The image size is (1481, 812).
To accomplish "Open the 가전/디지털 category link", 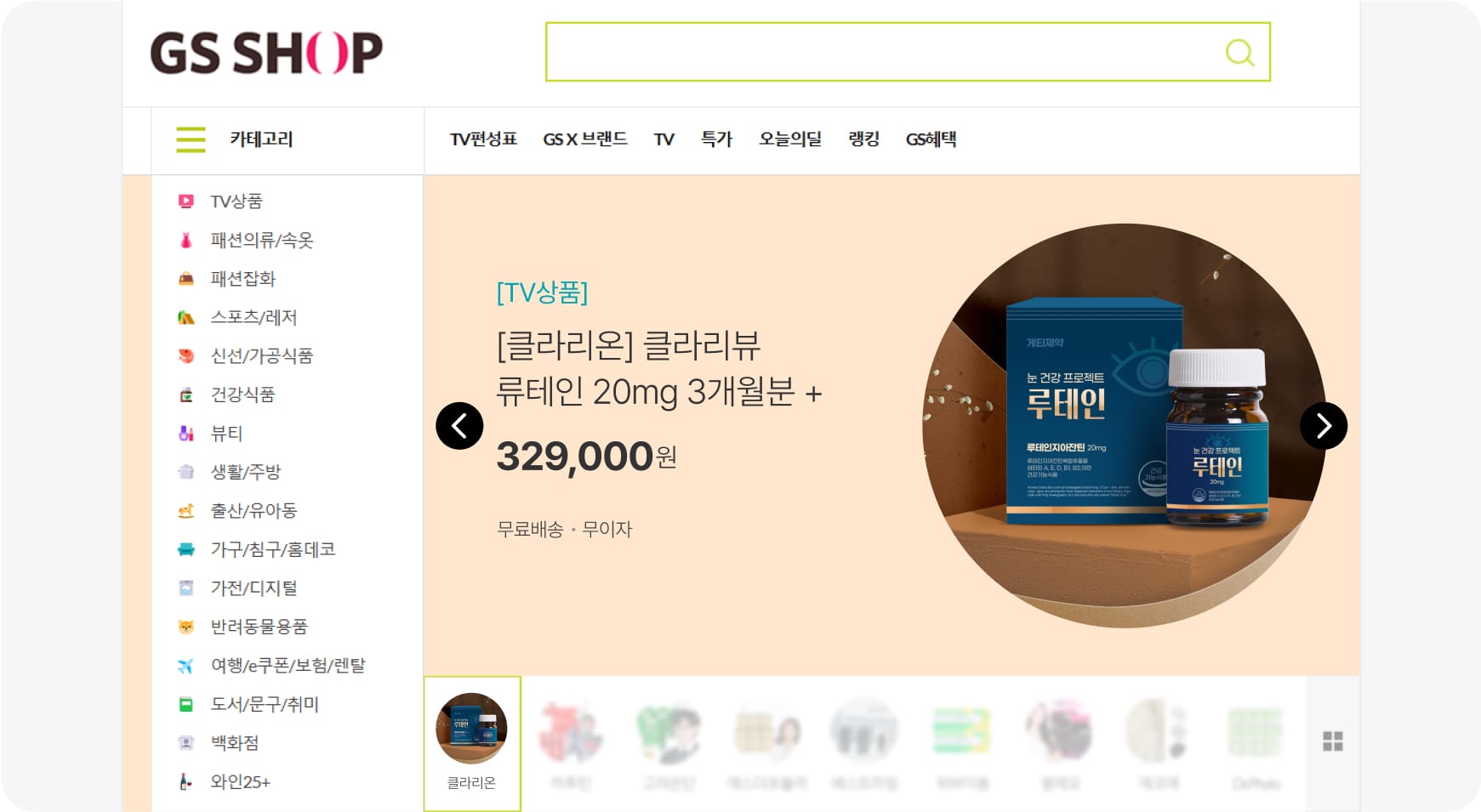I will (x=253, y=588).
